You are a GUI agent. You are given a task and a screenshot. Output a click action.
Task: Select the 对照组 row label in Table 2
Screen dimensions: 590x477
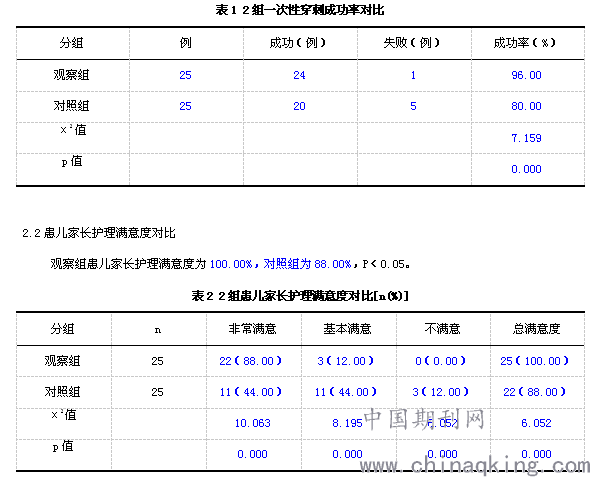pos(62,392)
